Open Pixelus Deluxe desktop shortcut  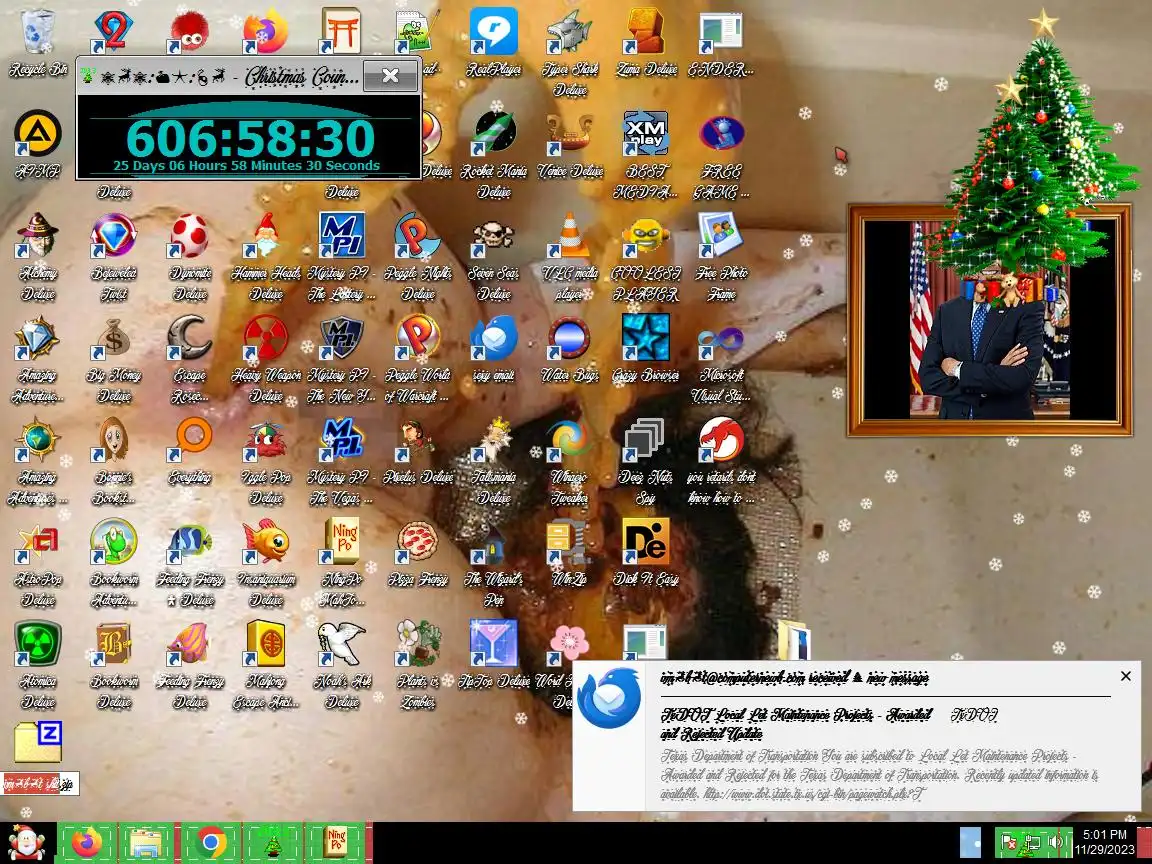tap(418, 451)
